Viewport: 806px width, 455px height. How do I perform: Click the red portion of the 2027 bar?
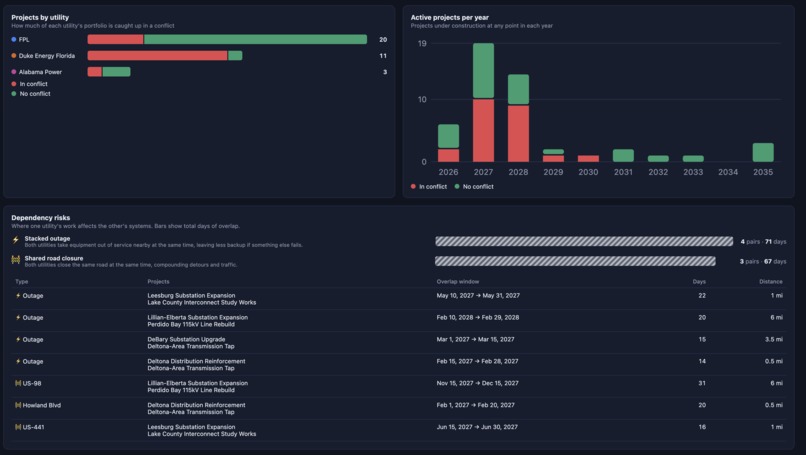pyautogui.click(x=483, y=131)
